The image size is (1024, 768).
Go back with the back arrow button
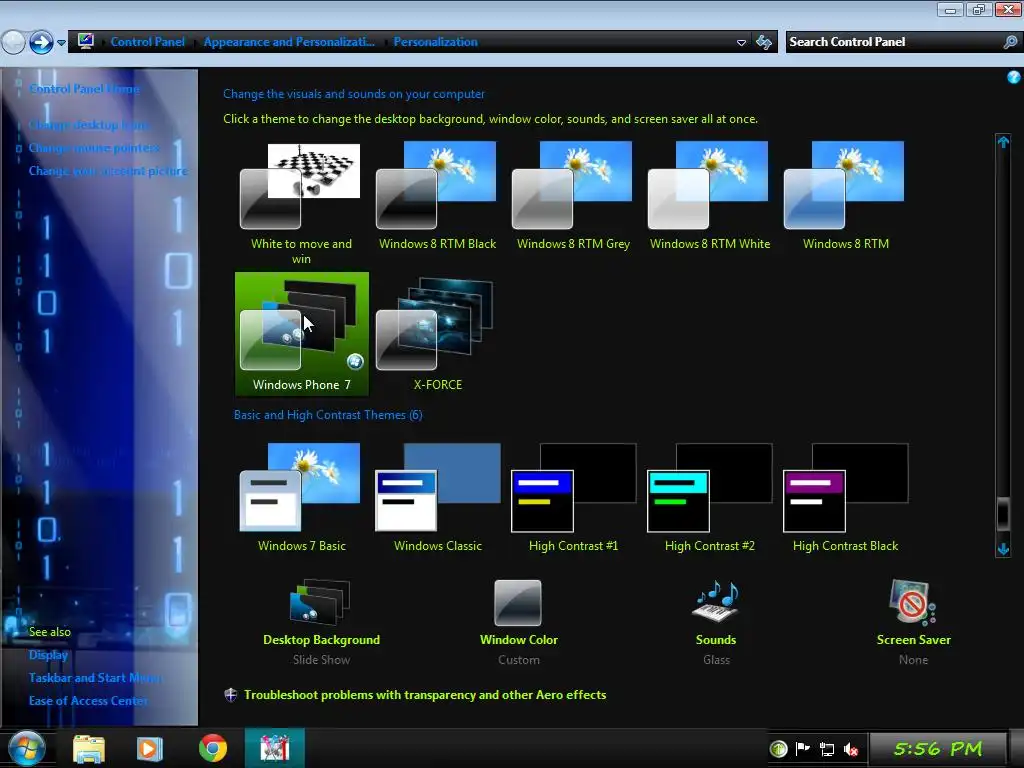(x=13, y=42)
